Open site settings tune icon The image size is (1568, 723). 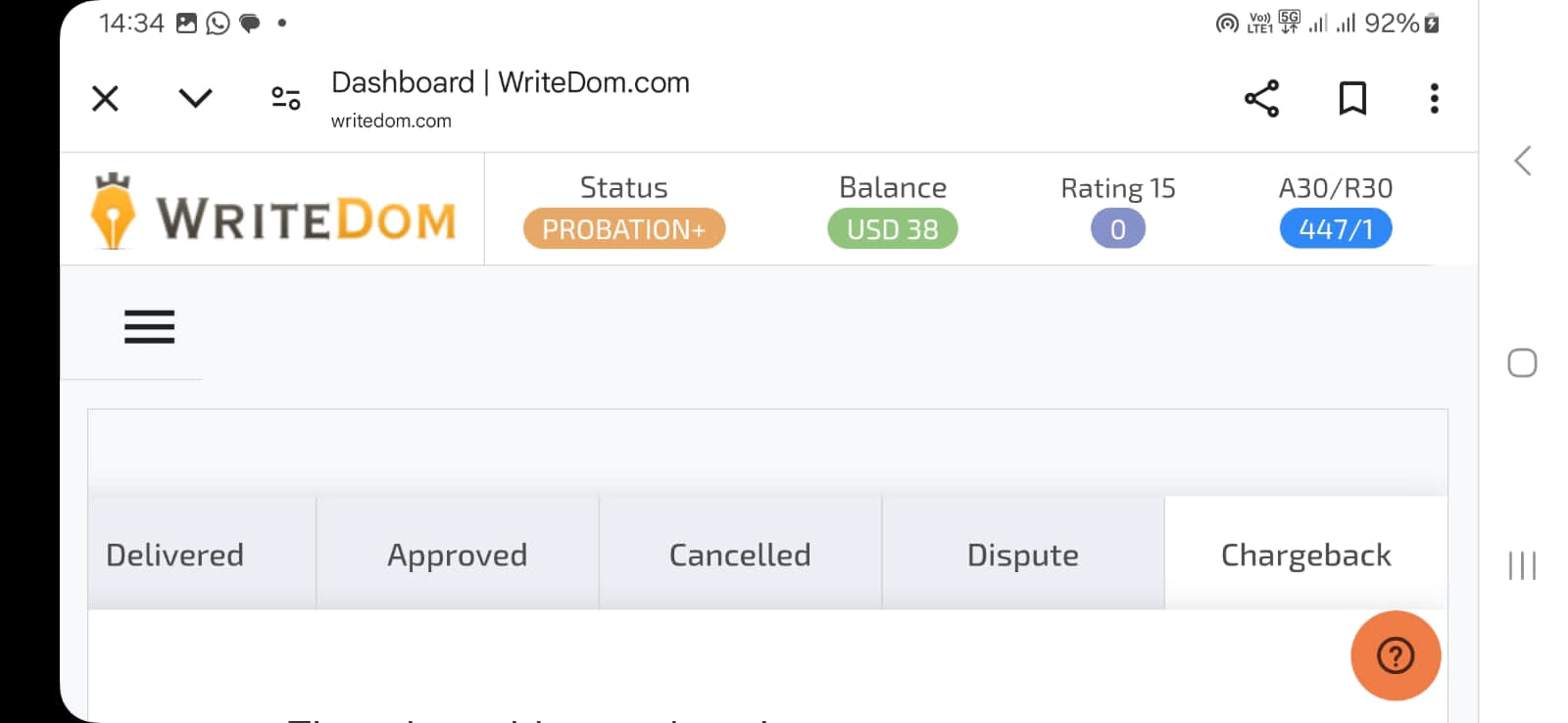tap(285, 98)
